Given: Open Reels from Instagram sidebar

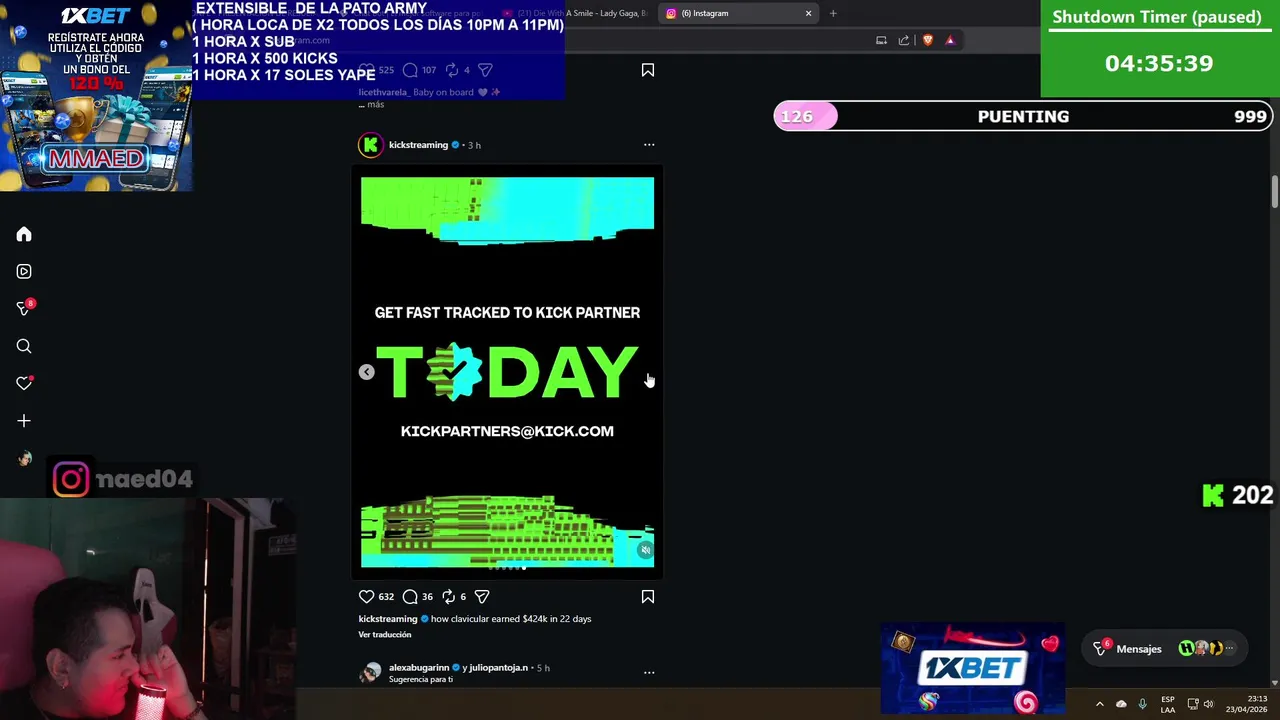Looking at the screenshot, I should (24, 271).
